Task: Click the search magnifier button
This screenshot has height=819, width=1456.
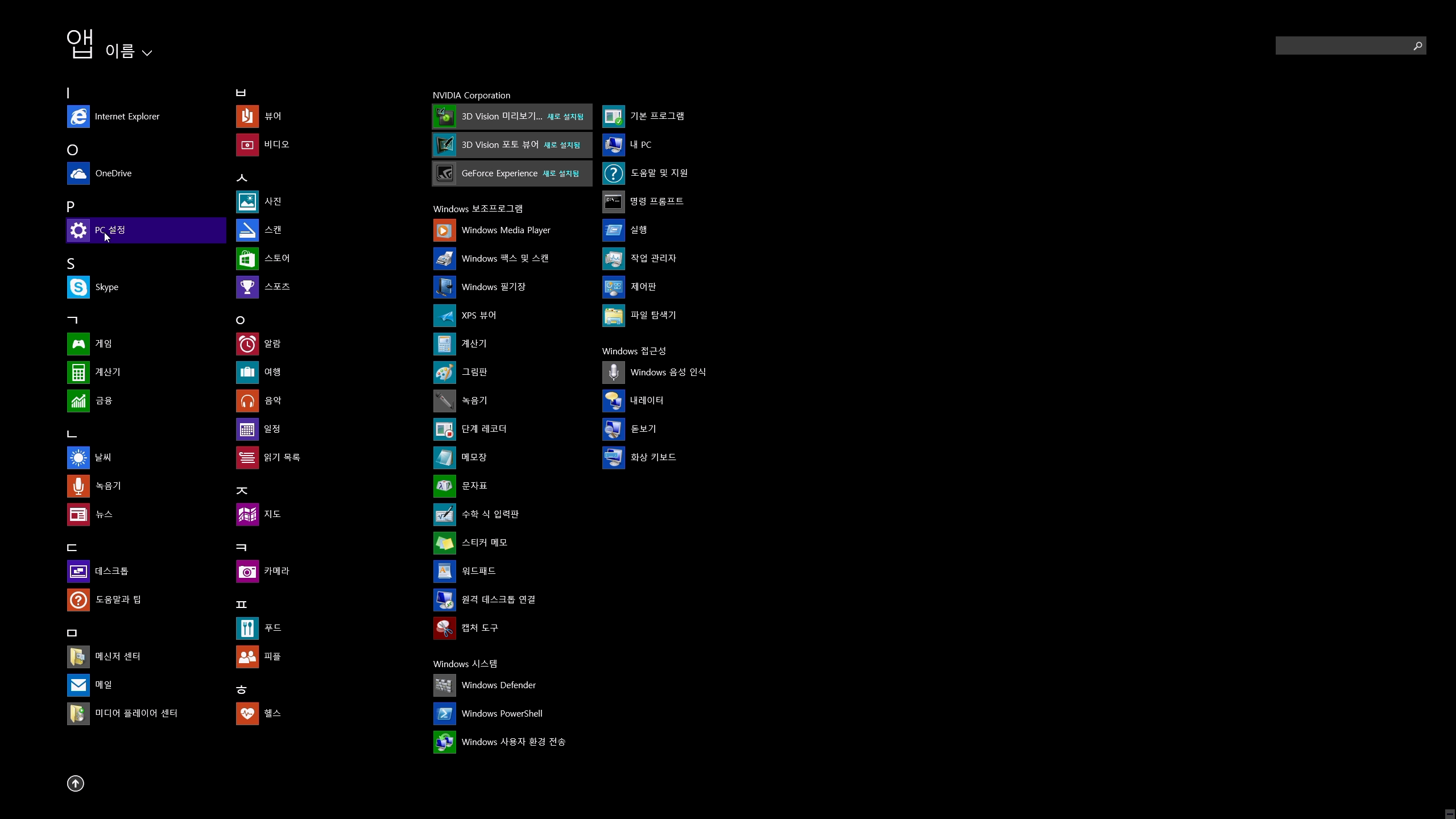Action: pos(1417,45)
